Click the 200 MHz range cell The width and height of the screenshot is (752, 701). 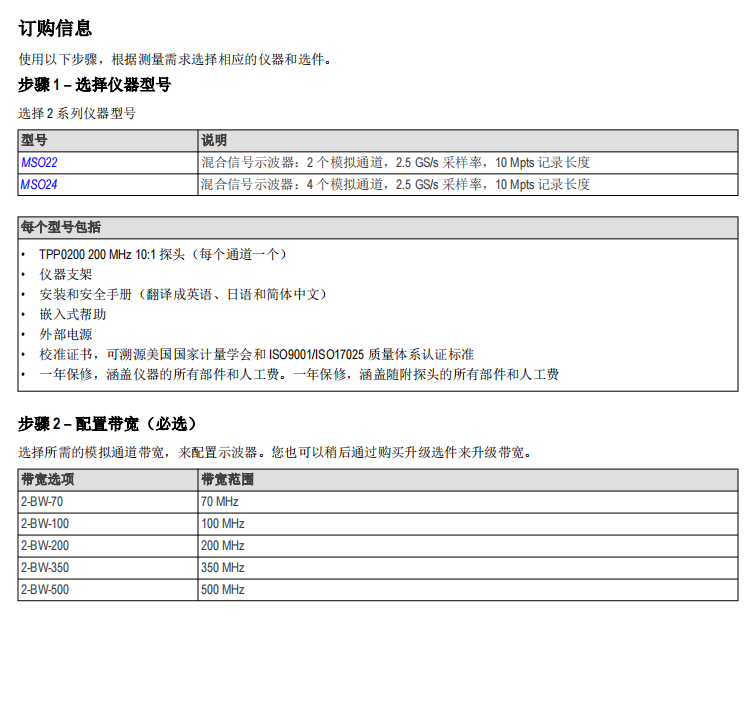(468, 546)
